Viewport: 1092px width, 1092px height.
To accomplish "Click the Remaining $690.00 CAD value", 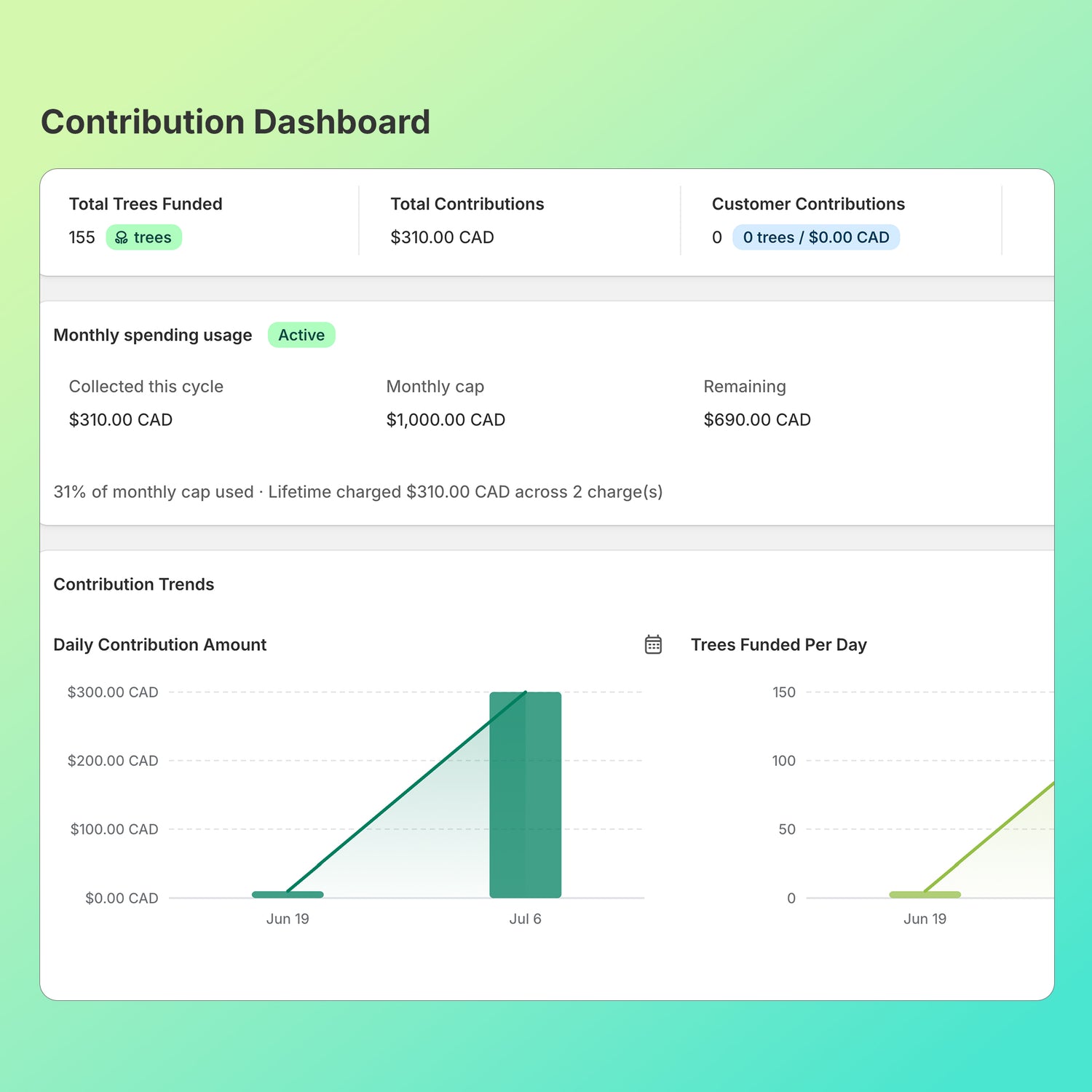I will [x=757, y=420].
